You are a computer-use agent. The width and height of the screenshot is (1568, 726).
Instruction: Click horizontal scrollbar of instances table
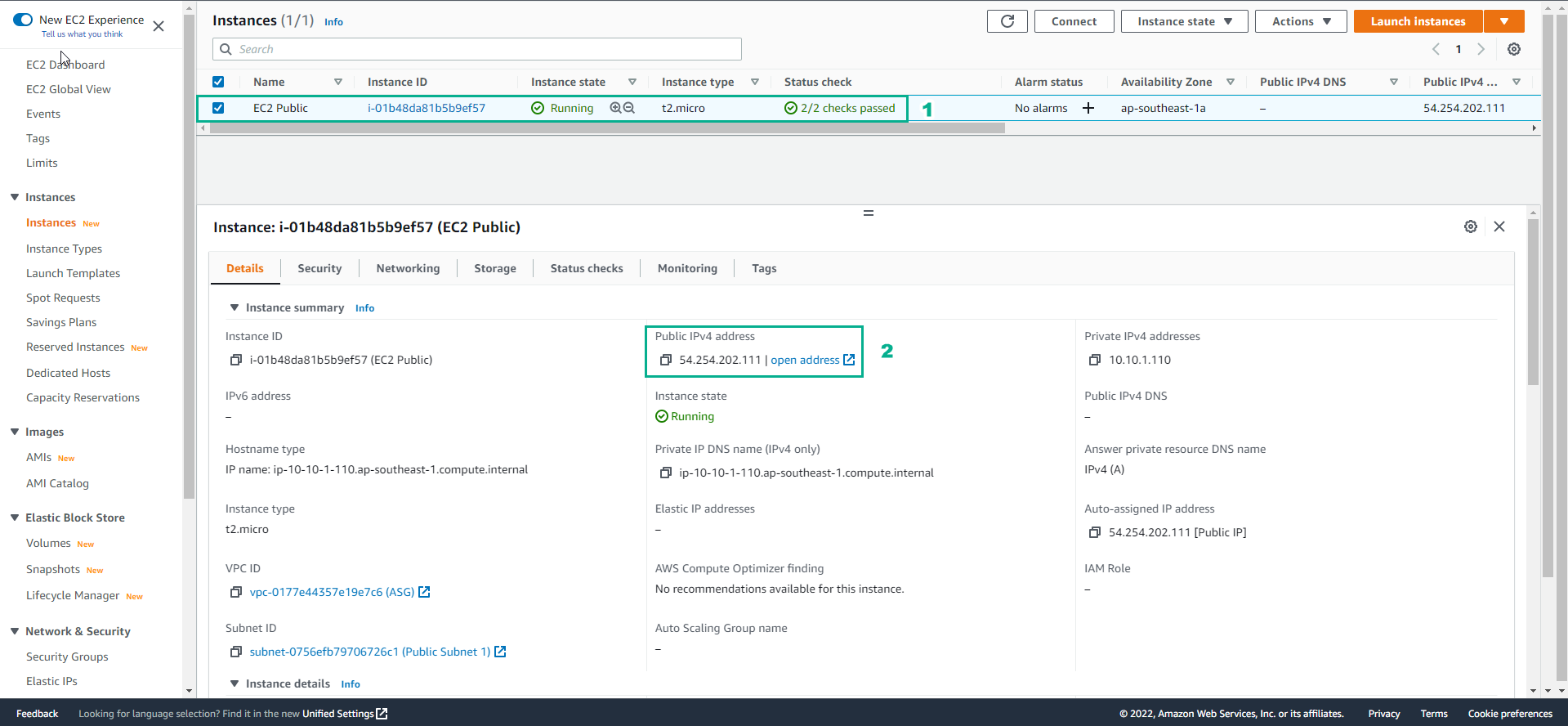(607, 128)
